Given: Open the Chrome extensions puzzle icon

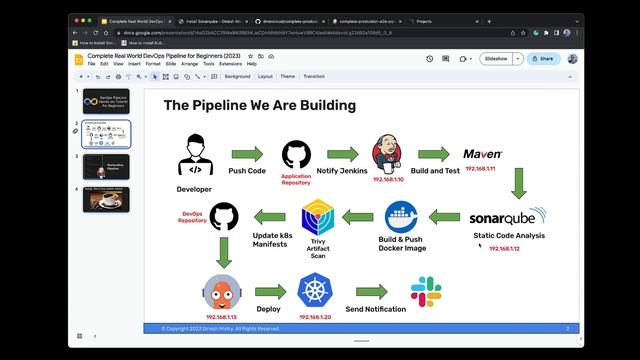Looking at the screenshot, I should pos(546,33).
